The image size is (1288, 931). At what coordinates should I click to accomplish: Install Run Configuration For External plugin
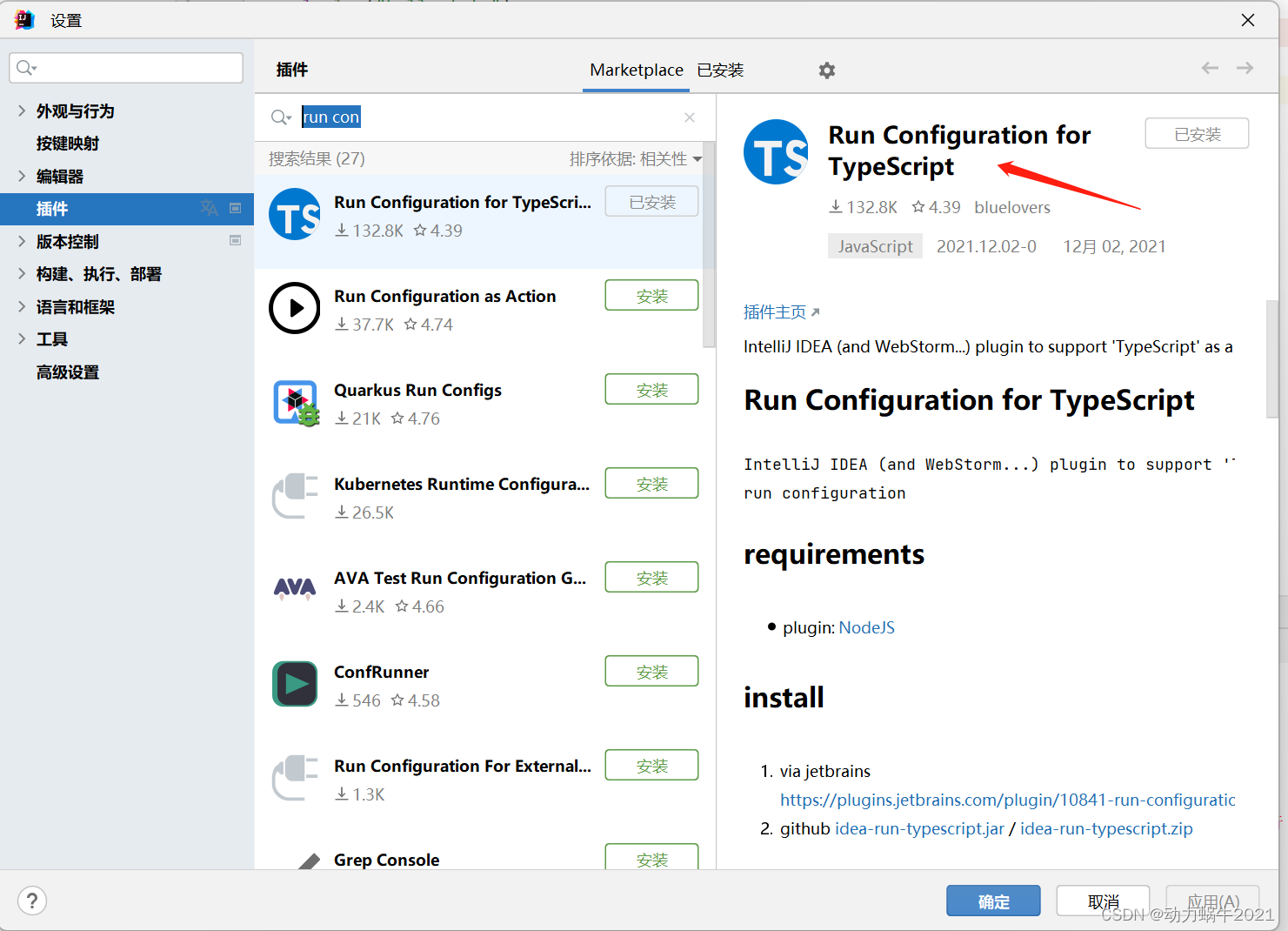point(651,766)
